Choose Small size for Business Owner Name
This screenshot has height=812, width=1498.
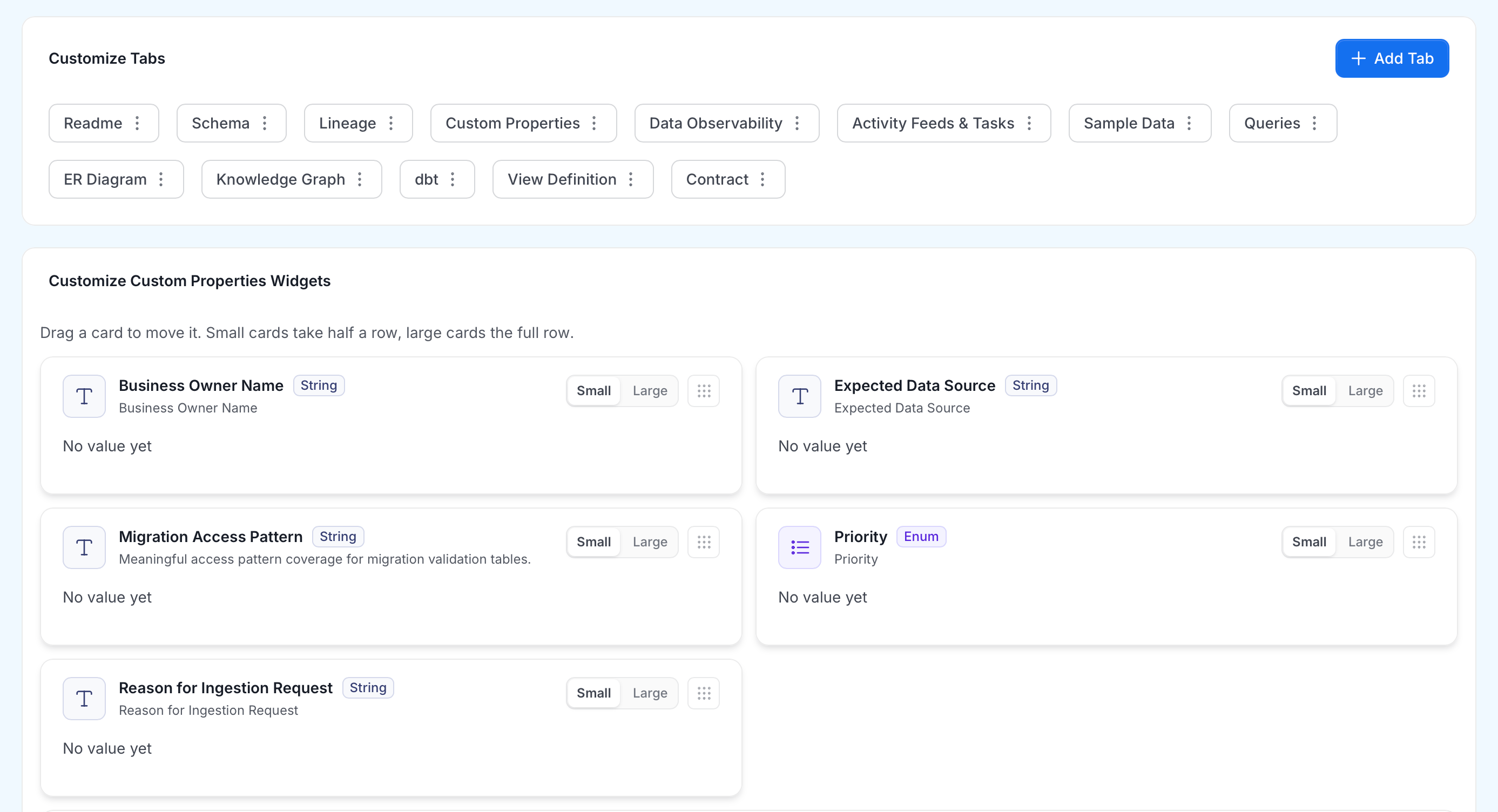593,390
